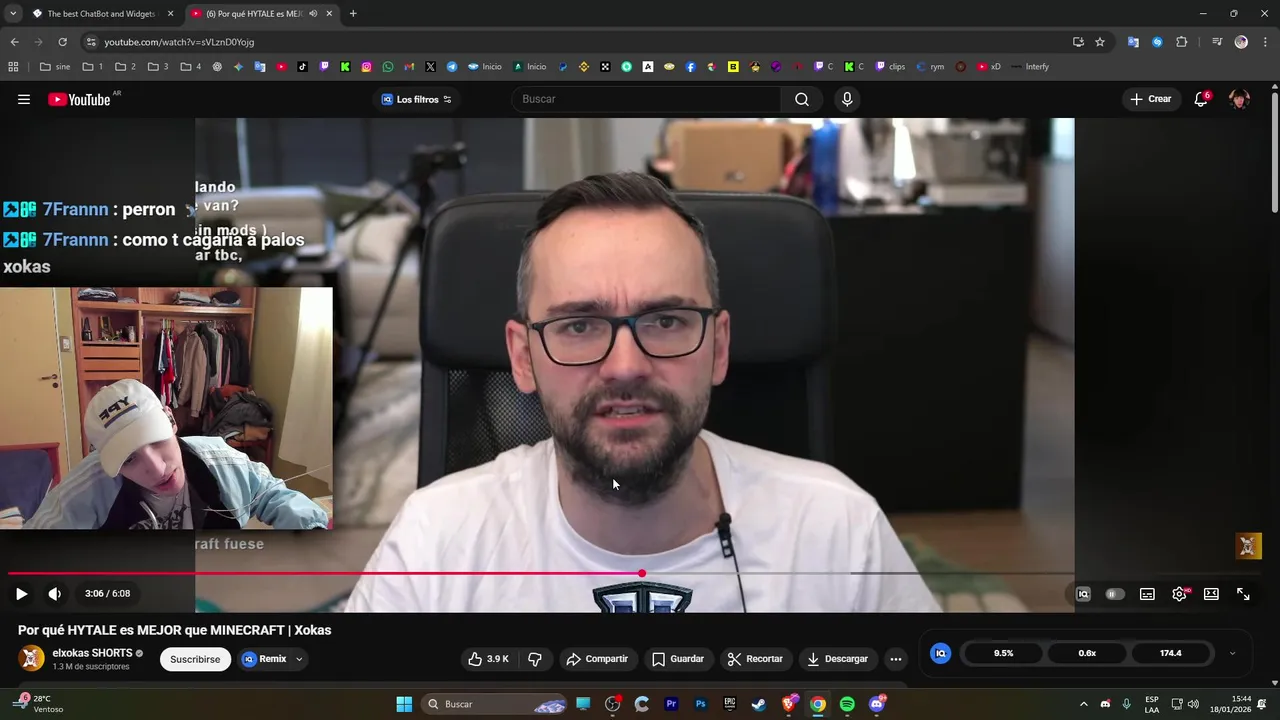
Task: Dislike the video thumbs down
Action: tap(535, 659)
